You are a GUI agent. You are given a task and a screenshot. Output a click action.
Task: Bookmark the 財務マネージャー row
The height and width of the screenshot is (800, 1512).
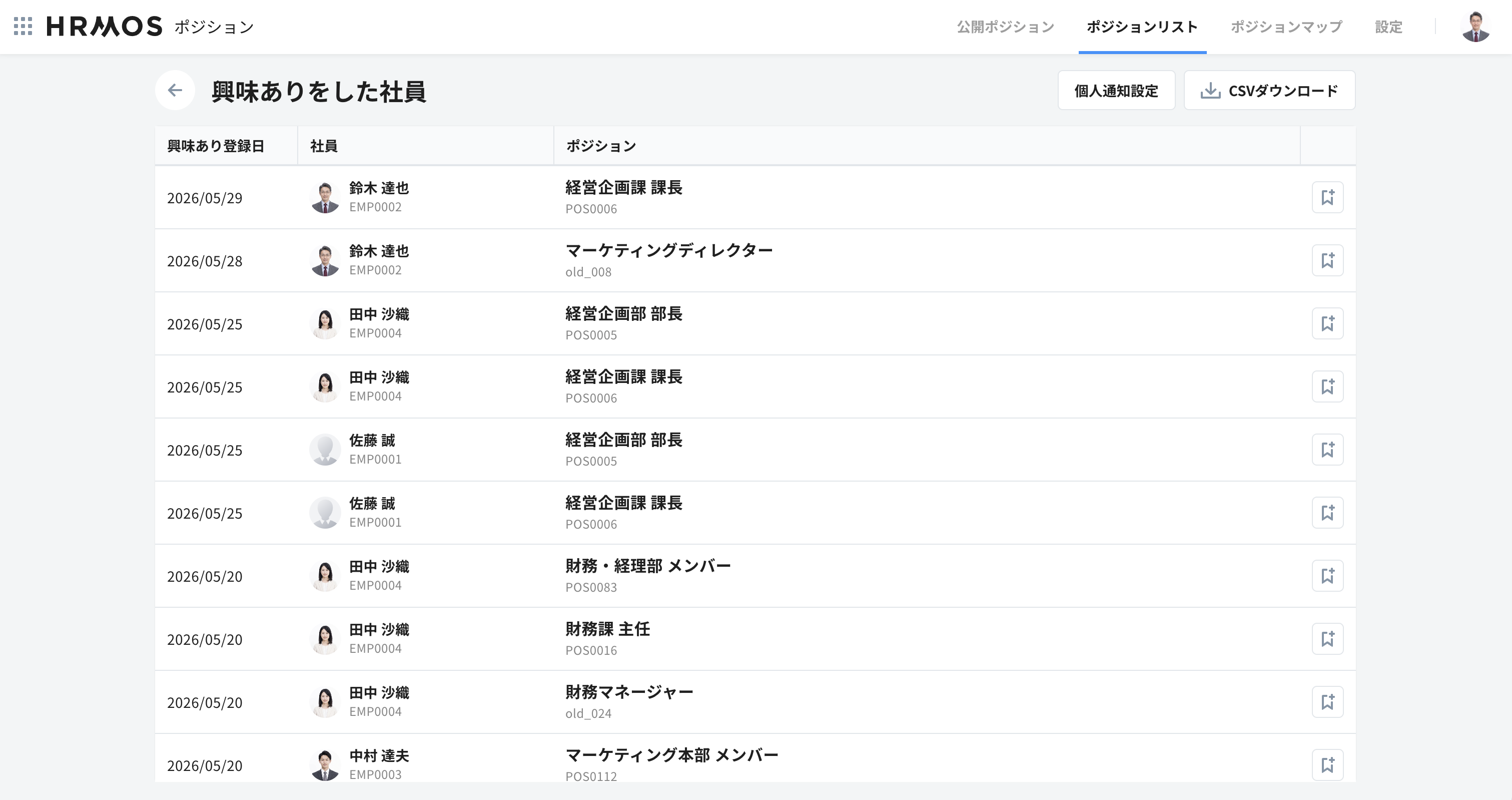1328,702
